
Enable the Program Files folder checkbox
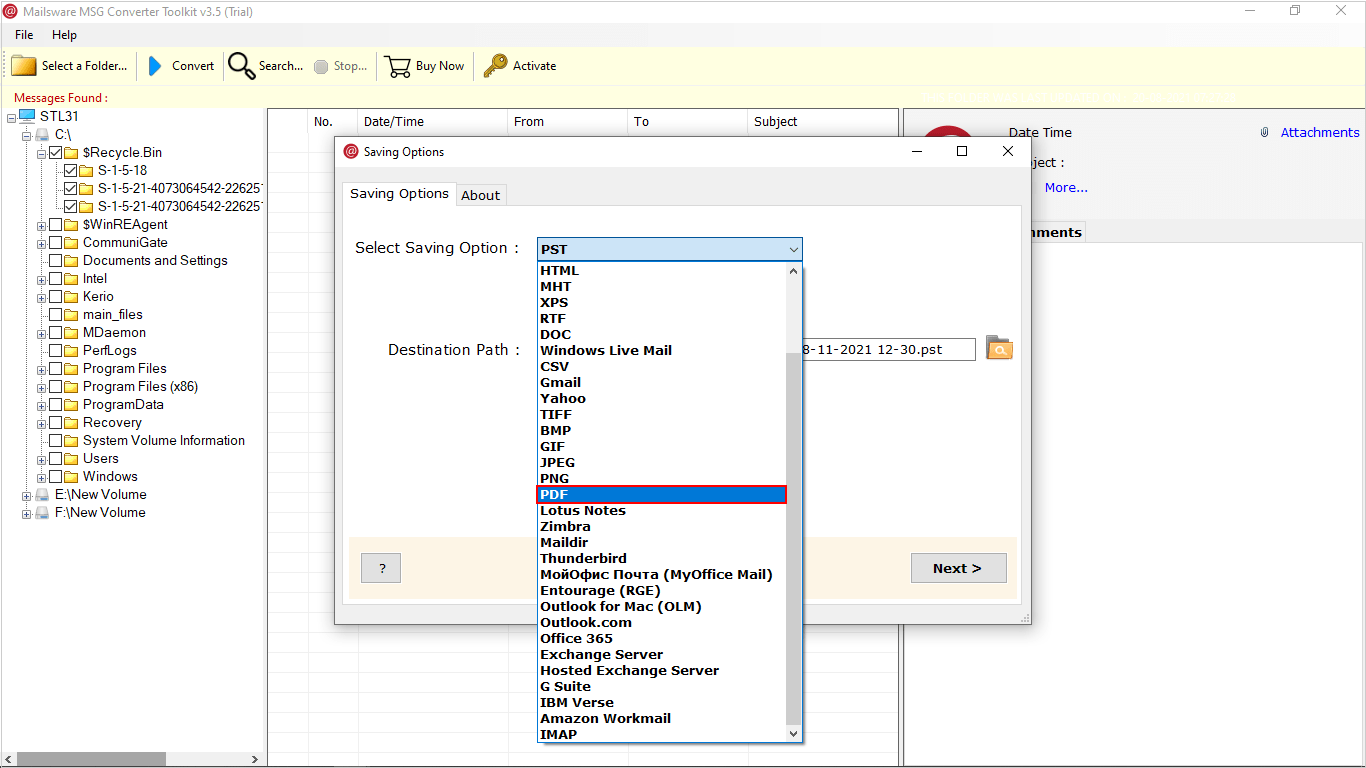54,368
